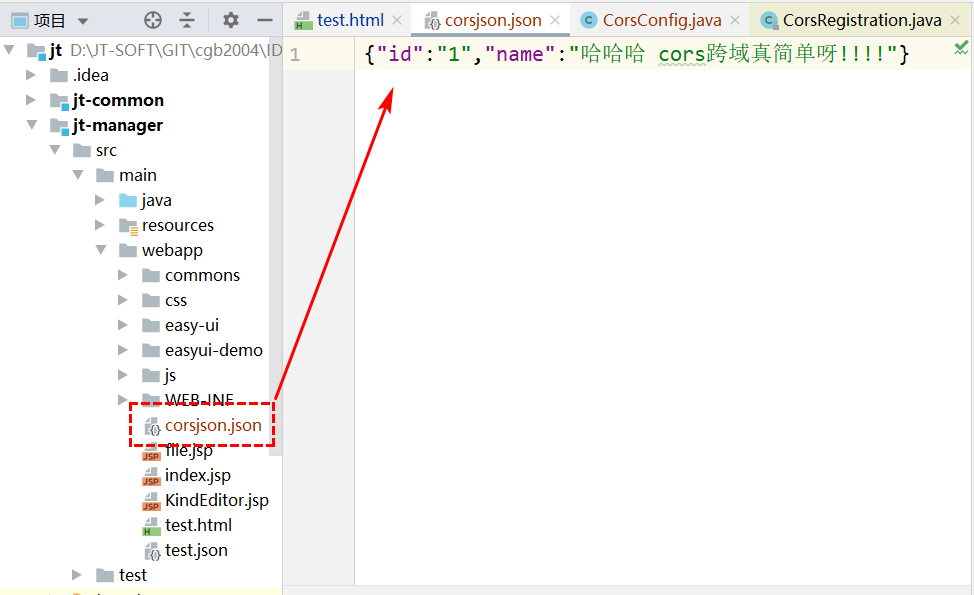Collapse the webapp folder arrow

point(101,250)
